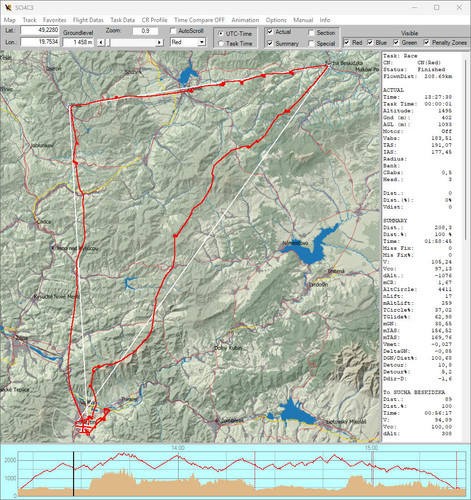Enable the Special checkbox
Screen dimensions: 471x500
click(x=311, y=44)
